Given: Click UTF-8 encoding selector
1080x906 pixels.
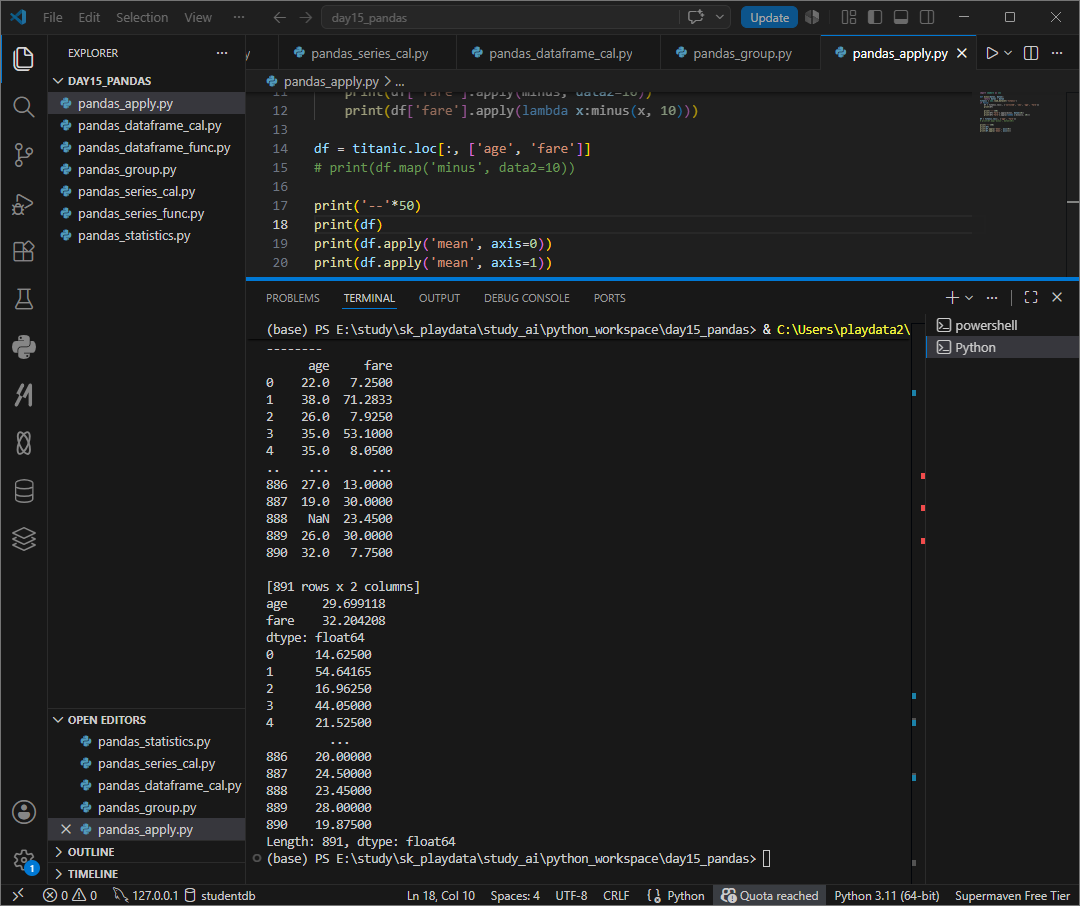Looking at the screenshot, I should pyautogui.click(x=571, y=895).
